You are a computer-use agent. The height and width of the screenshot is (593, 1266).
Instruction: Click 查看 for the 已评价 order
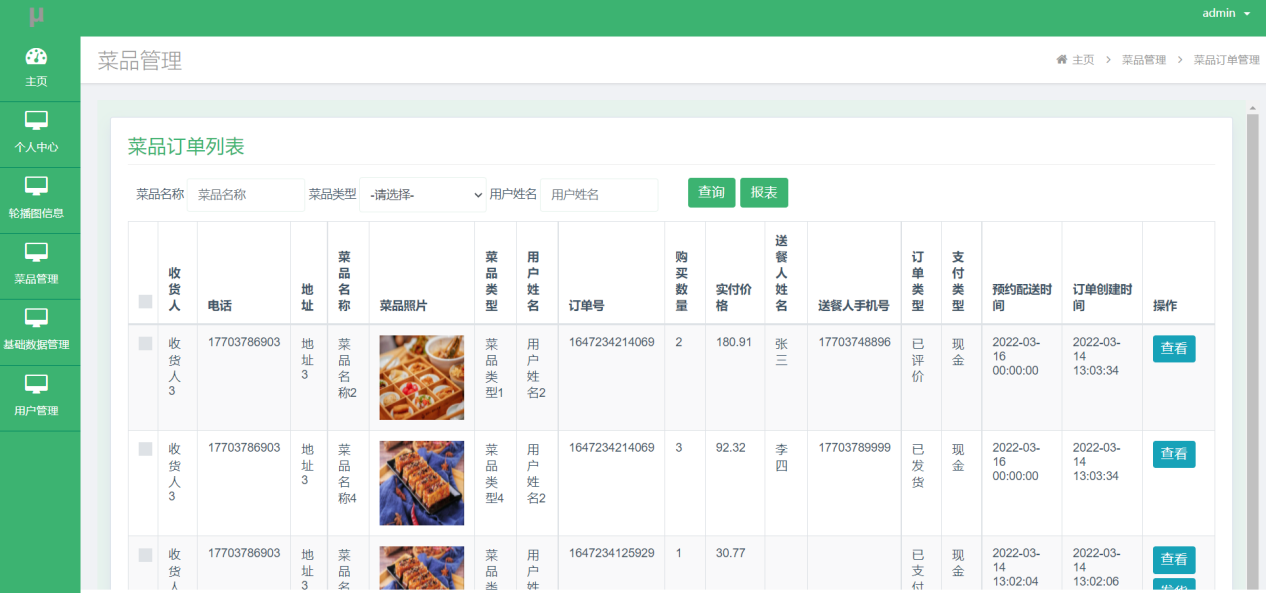(1174, 349)
